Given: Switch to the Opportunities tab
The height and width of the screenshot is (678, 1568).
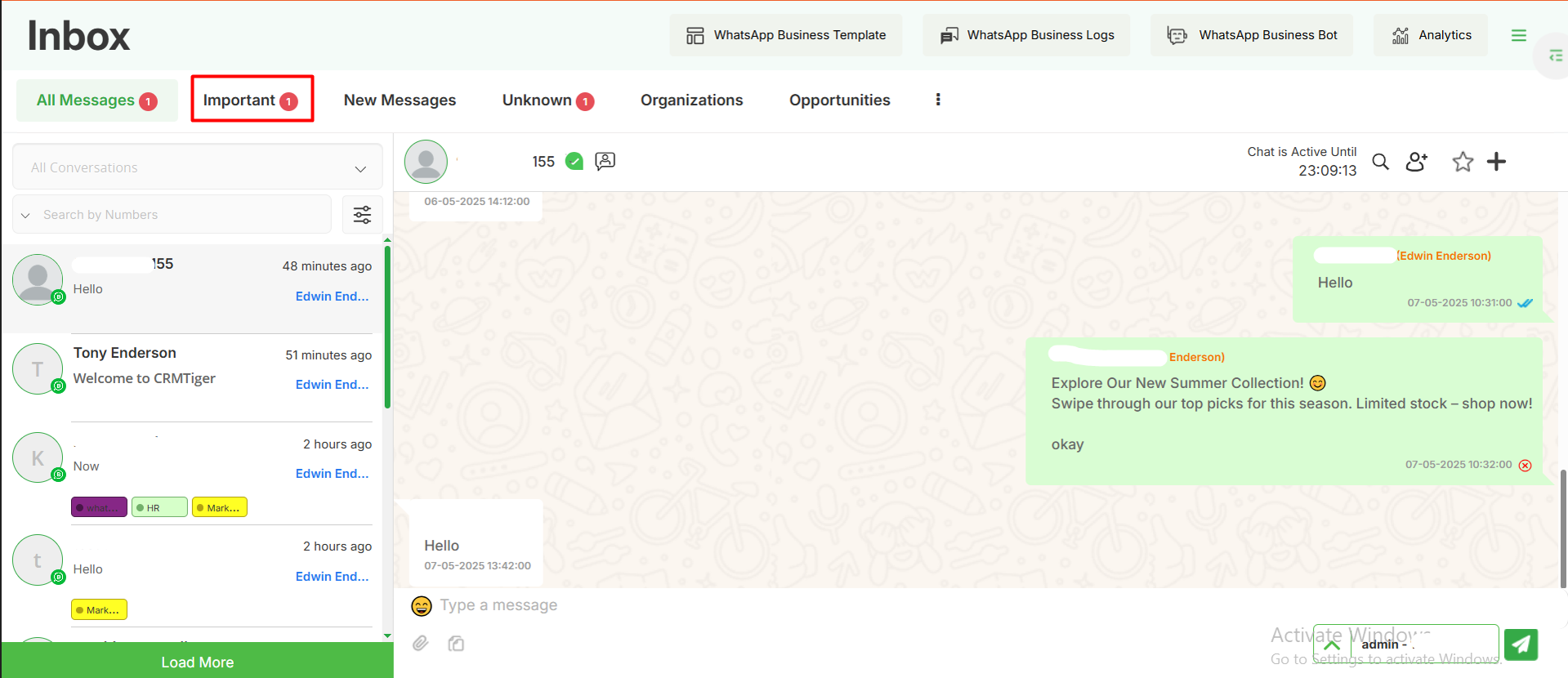Looking at the screenshot, I should pyautogui.click(x=839, y=100).
